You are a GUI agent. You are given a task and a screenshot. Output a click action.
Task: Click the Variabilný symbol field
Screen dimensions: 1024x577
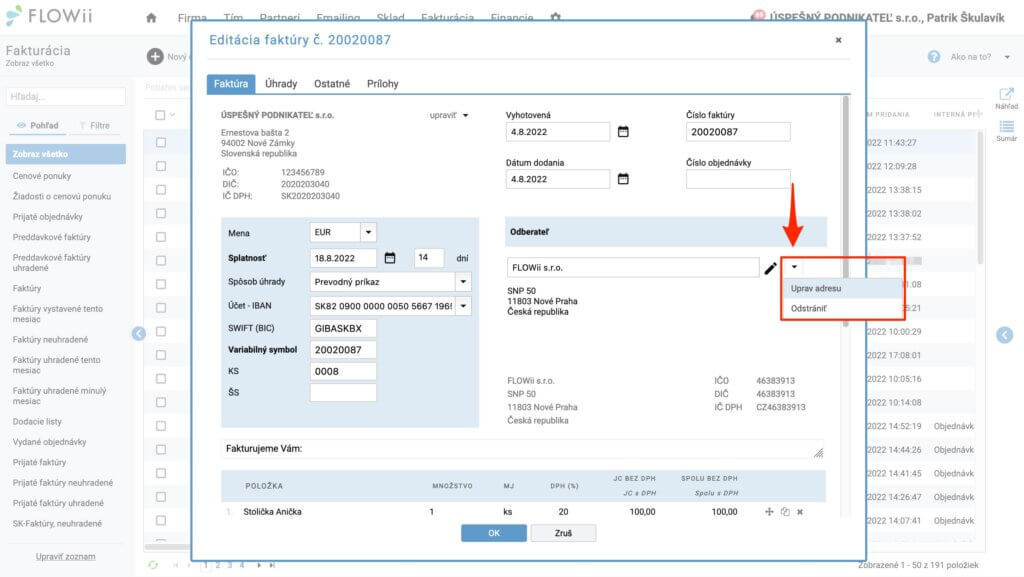343,350
